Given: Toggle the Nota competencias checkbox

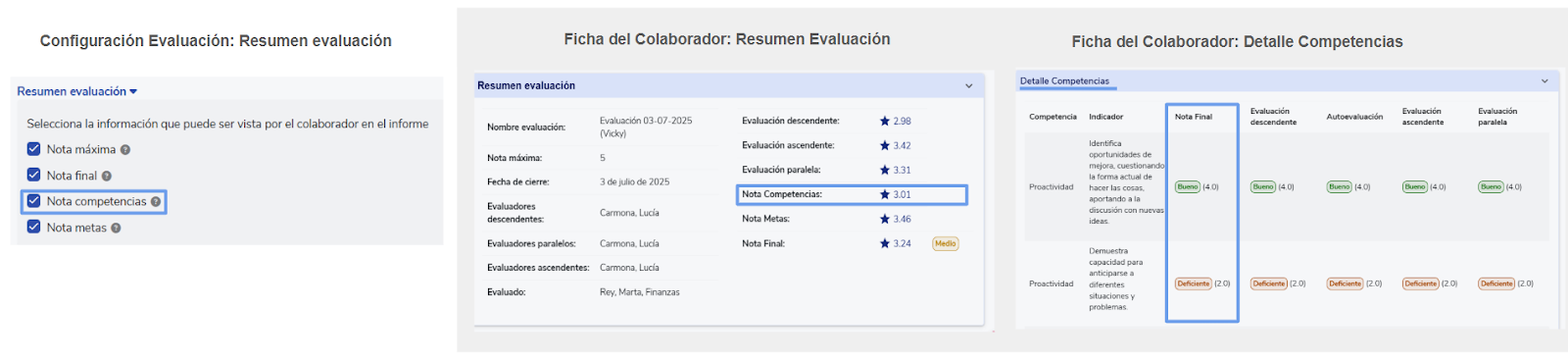Looking at the screenshot, I should click(34, 201).
